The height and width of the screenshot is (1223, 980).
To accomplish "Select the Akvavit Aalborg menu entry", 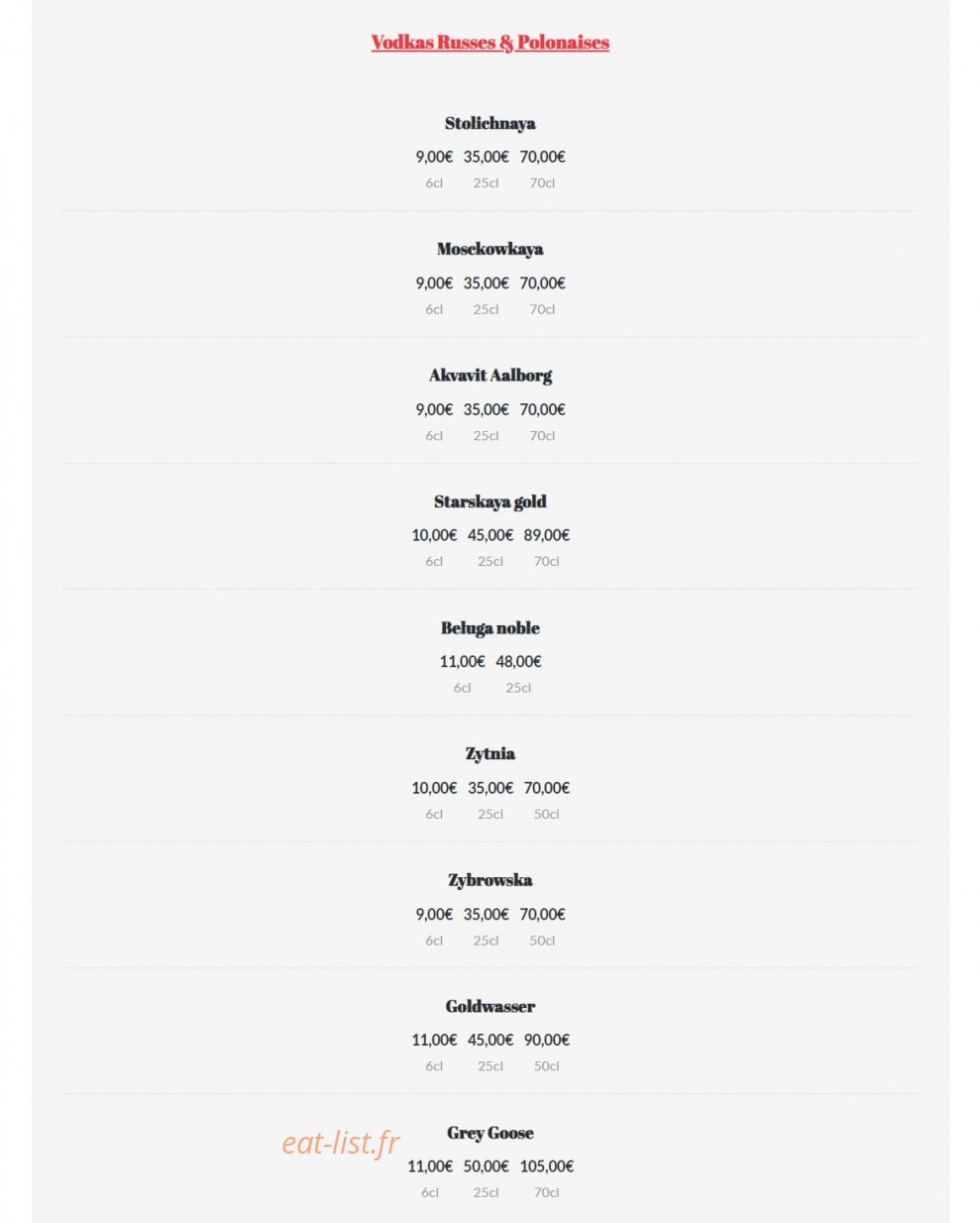I will pyautogui.click(x=490, y=376).
